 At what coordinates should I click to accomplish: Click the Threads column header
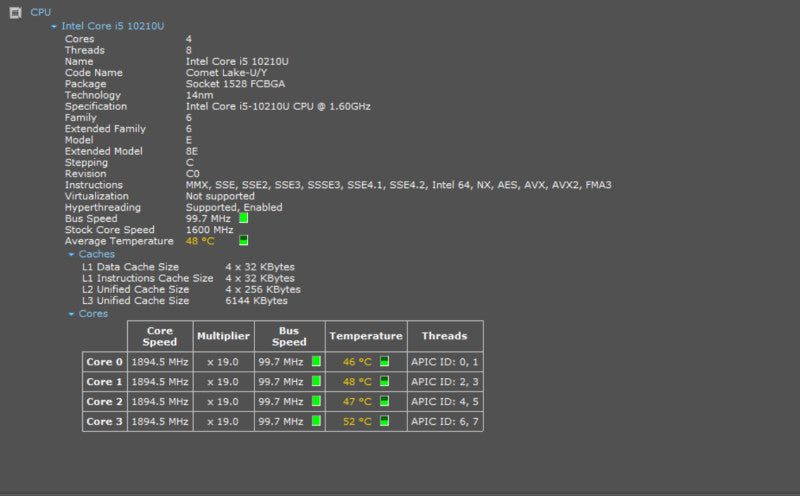445,336
